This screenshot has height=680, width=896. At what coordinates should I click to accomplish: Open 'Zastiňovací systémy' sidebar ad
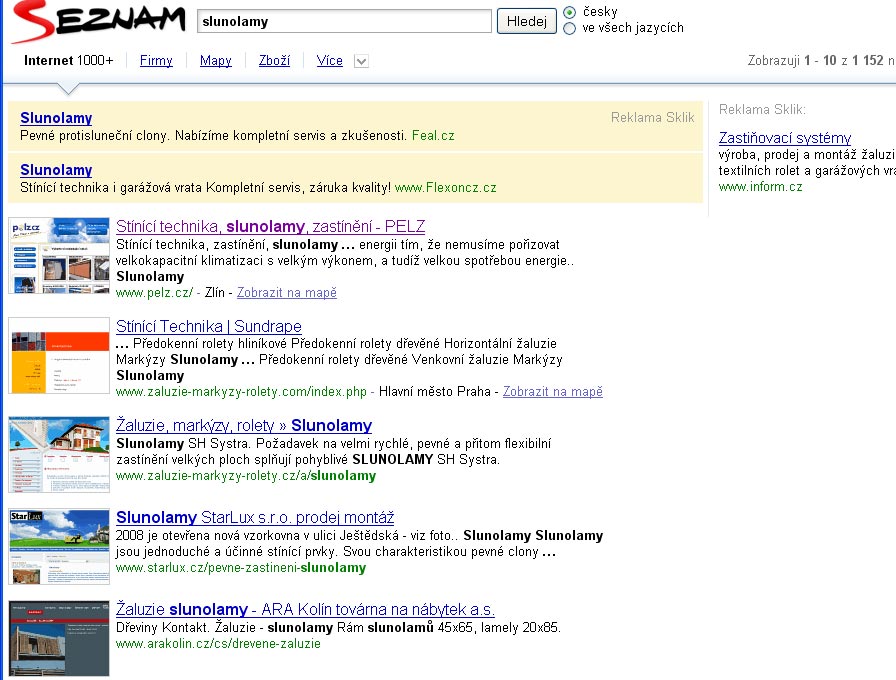[785, 138]
